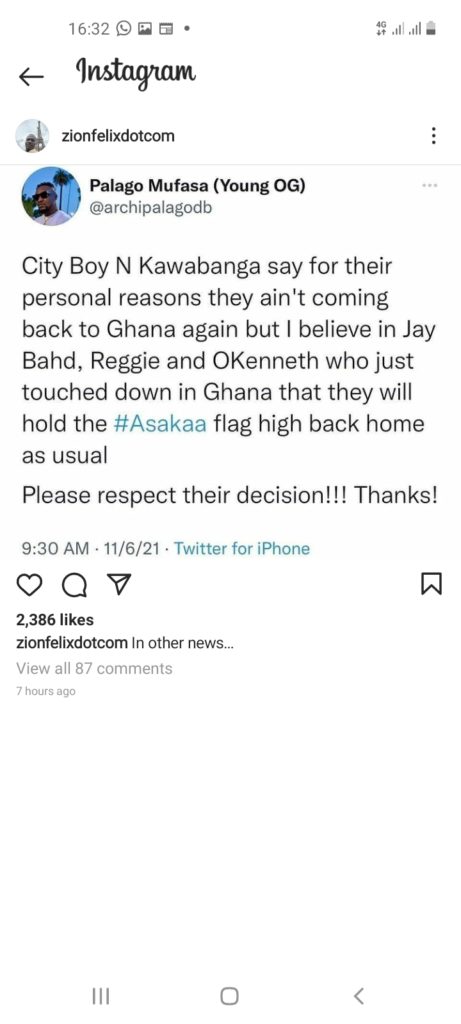The height and width of the screenshot is (1024, 461).
Task: Tap the tweet's gray ellipsis menu
Action: [430, 186]
